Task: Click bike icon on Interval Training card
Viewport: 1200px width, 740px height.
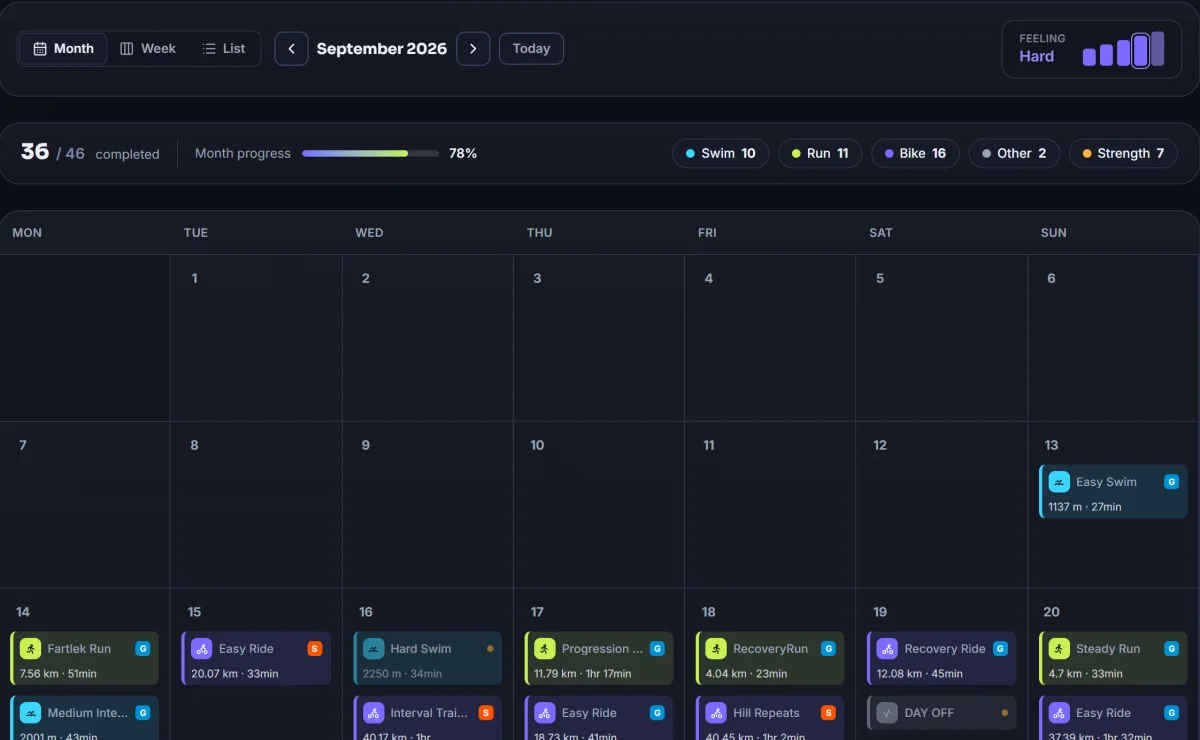Action: (373, 713)
